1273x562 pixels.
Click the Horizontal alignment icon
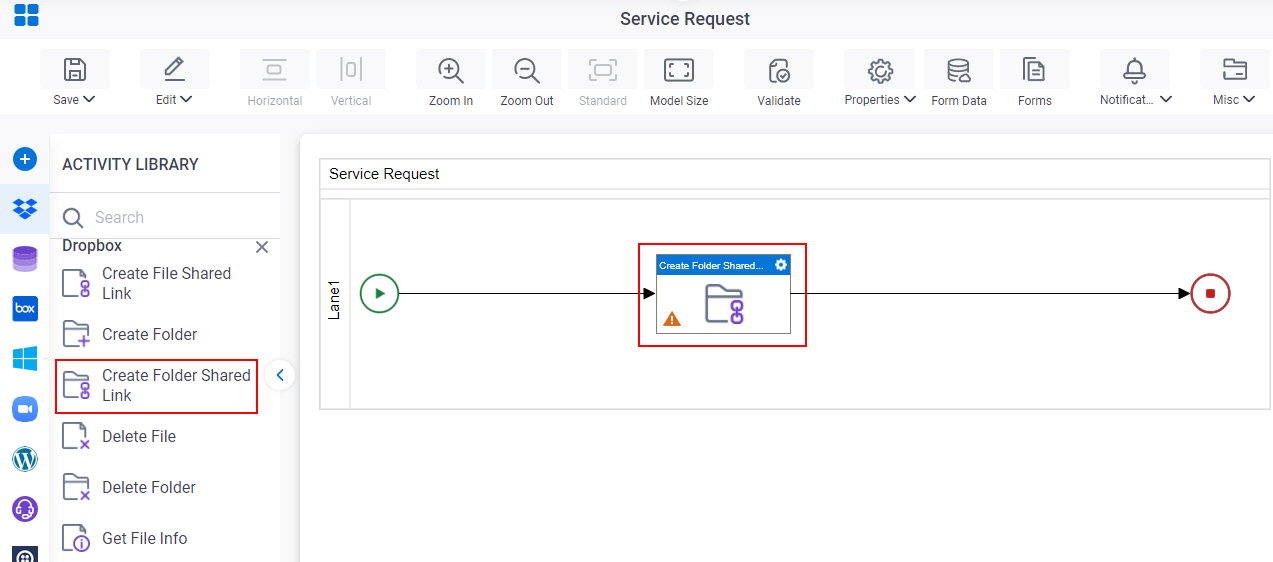click(x=274, y=69)
